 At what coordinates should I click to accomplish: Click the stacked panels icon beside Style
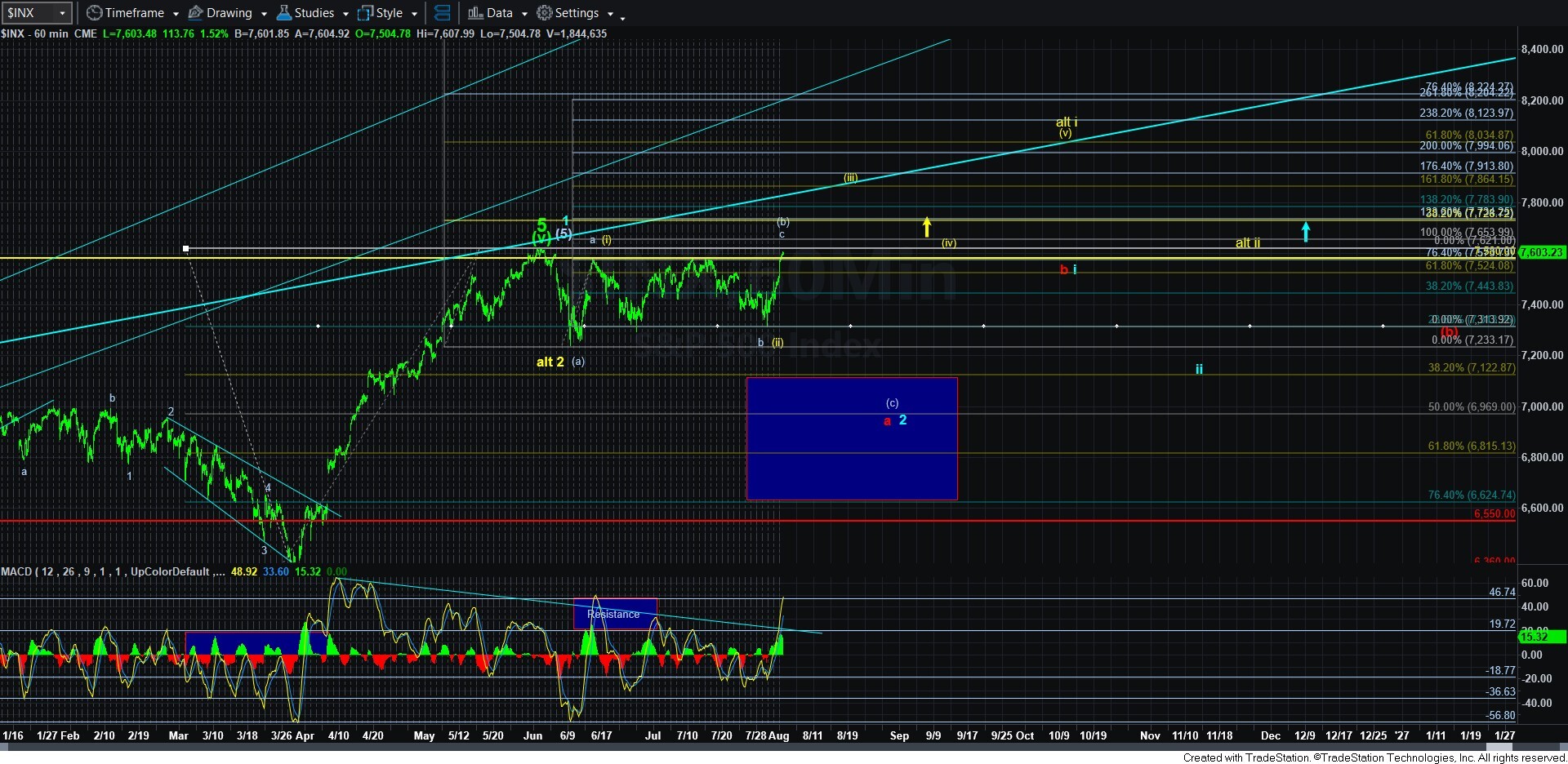point(442,13)
